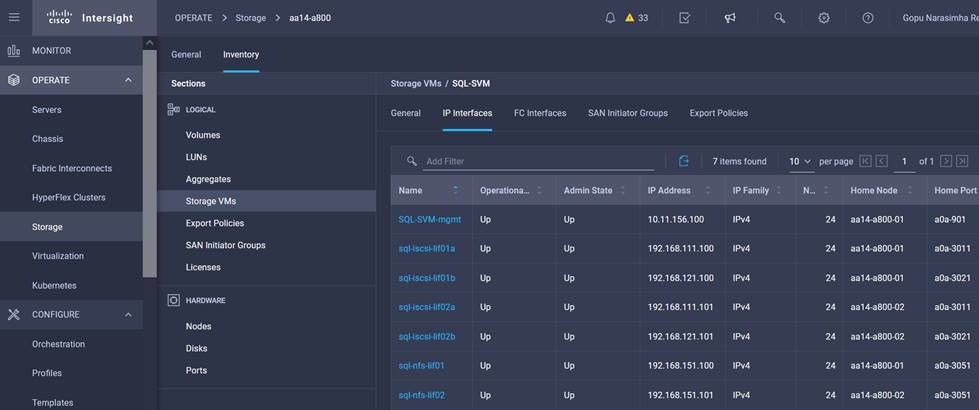
Task: Select Volumes in the Logical section
Action: pos(203,135)
